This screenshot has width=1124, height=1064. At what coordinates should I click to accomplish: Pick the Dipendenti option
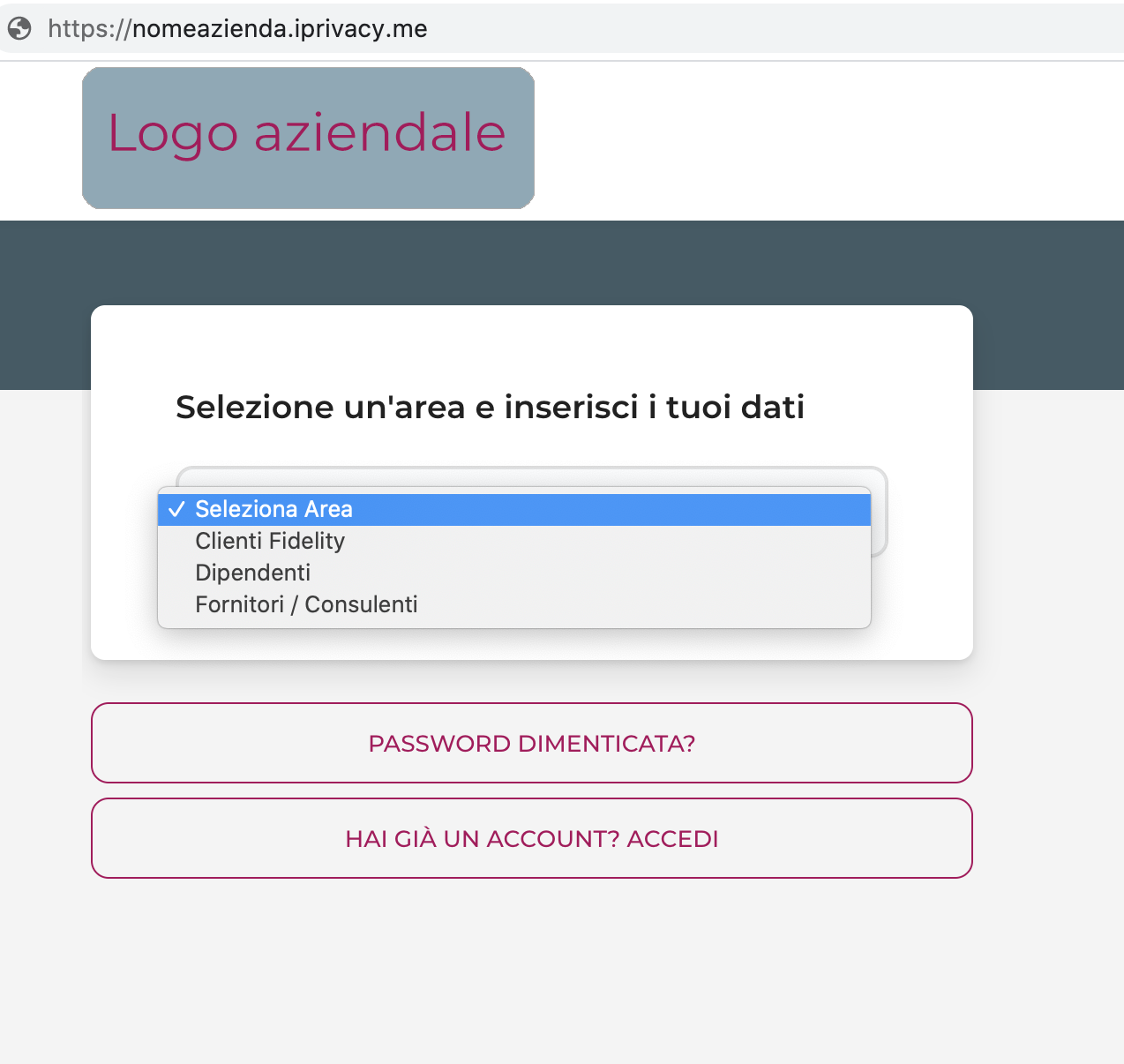click(253, 573)
